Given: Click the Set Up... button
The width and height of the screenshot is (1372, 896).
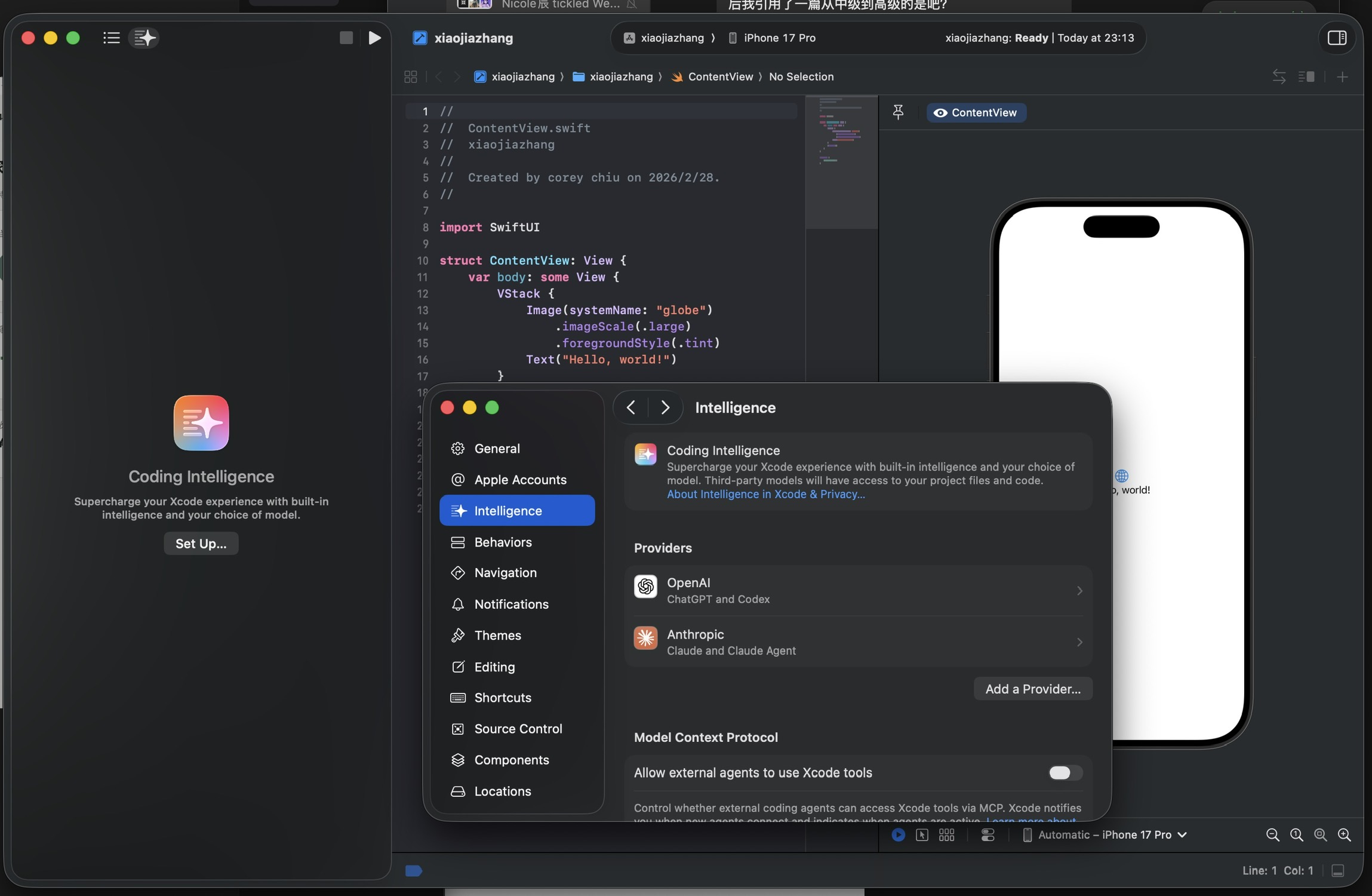Looking at the screenshot, I should click(x=201, y=544).
